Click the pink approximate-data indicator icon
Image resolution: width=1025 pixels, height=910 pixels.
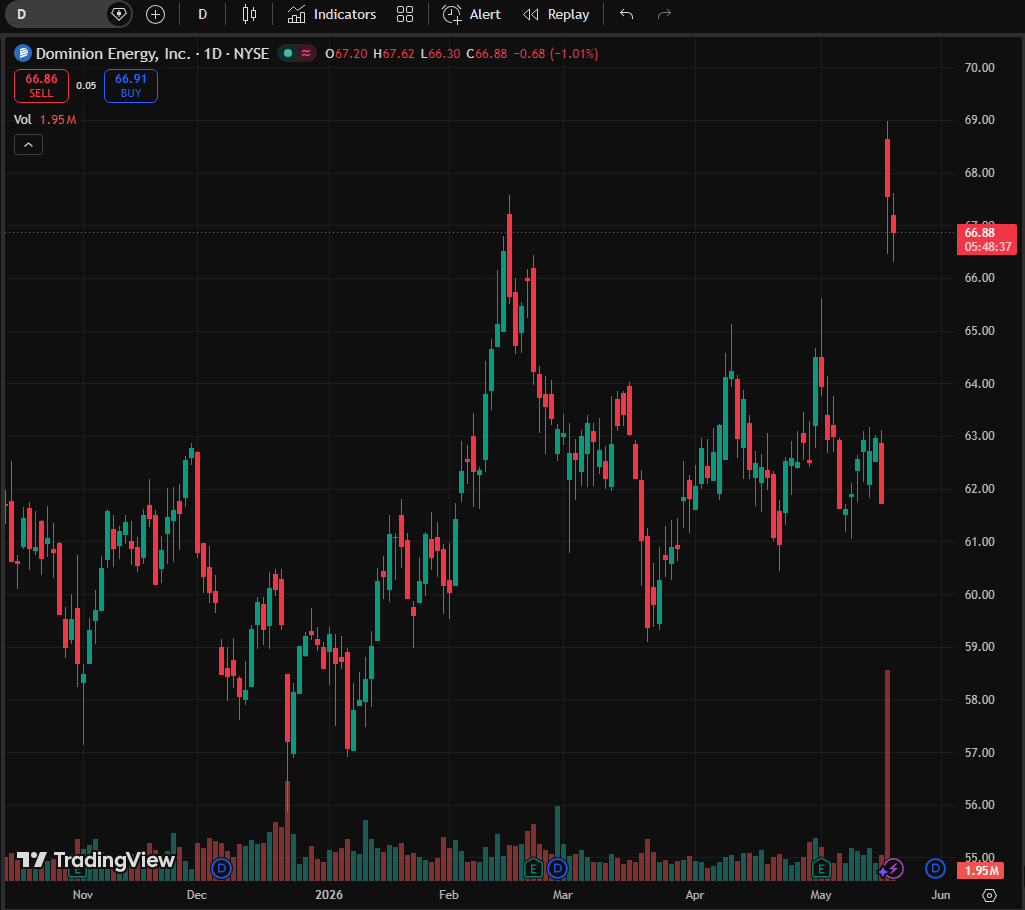pos(306,54)
